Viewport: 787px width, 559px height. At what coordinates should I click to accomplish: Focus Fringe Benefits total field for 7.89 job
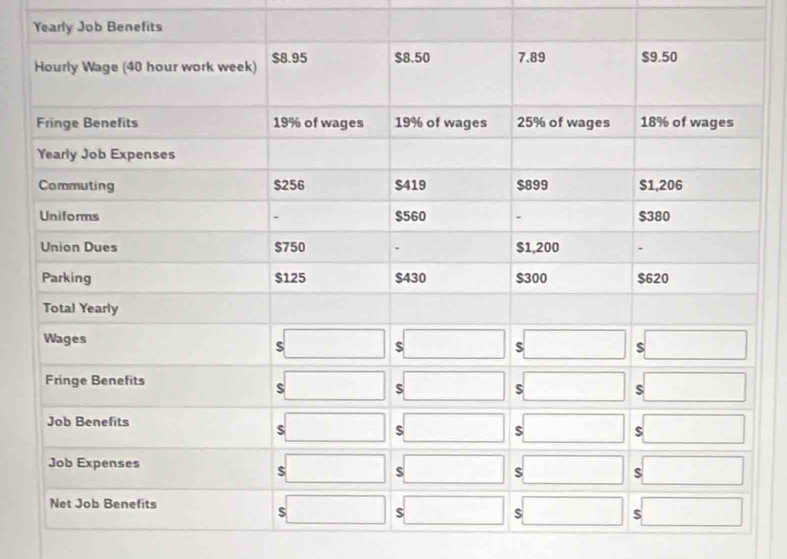click(576, 387)
